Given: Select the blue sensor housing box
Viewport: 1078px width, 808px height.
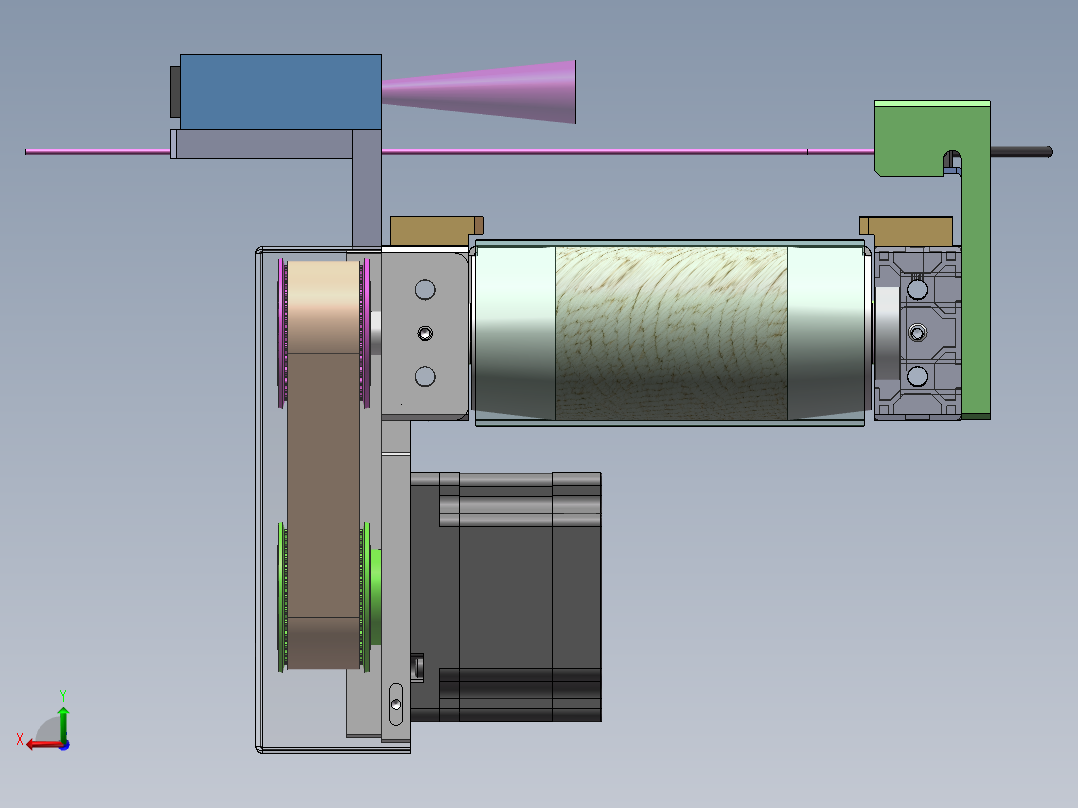Looking at the screenshot, I should [x=280, y=91].
